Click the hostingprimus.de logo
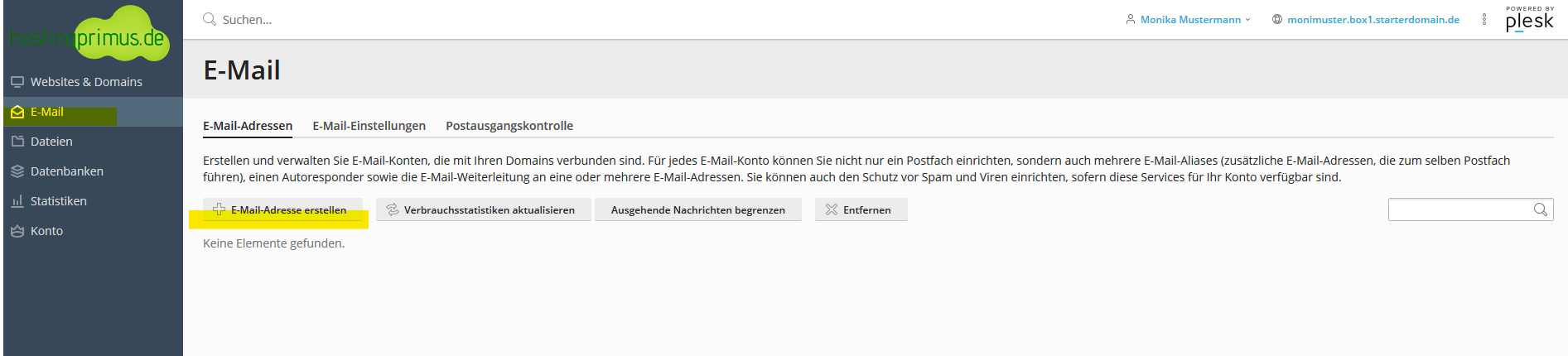The height and width of the screenshot is (356, 1568). pyautogui.click(x=89, y=34)
